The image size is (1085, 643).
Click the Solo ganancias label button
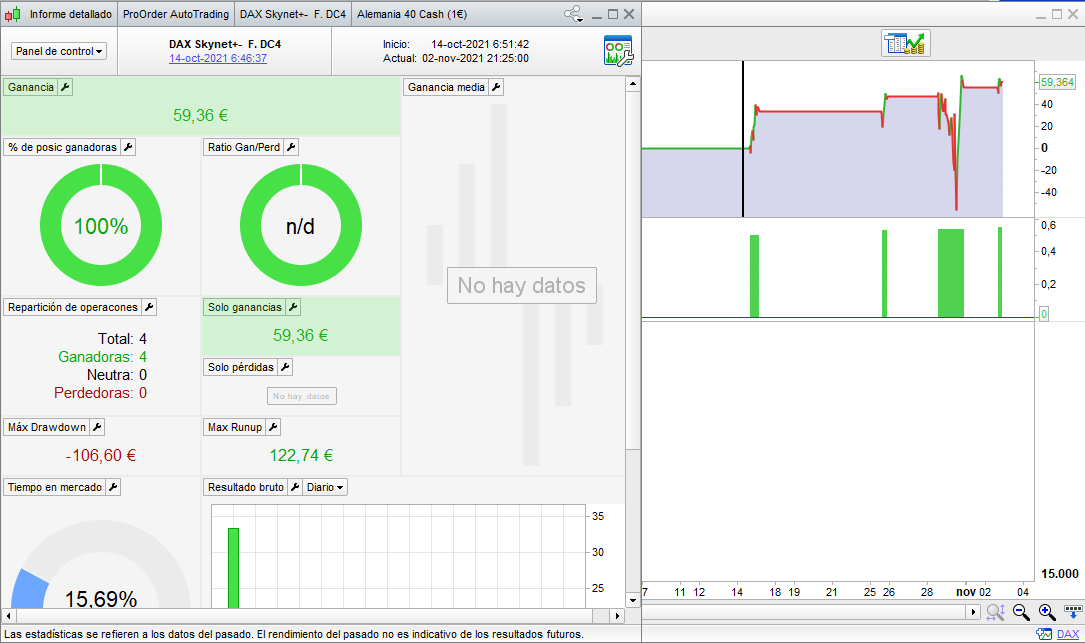(245, 307)
